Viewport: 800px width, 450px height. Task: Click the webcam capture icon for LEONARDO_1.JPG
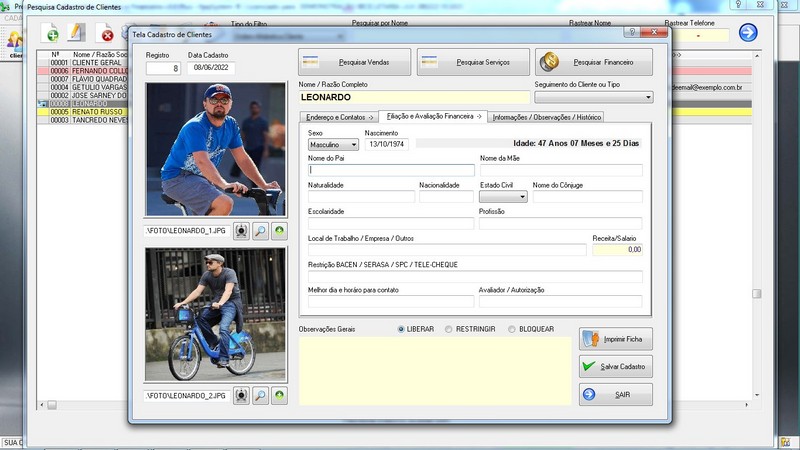tap(242, 231)
